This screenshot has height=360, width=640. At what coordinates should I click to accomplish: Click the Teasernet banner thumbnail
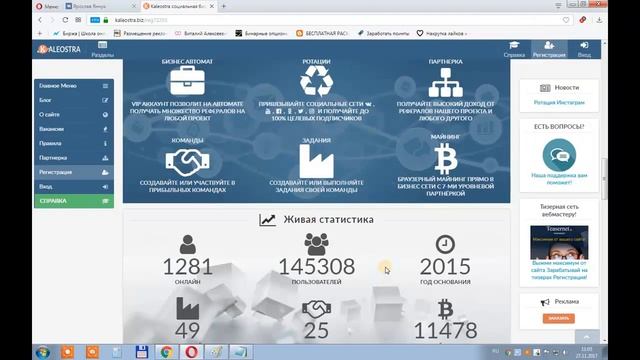click(559, 242)
